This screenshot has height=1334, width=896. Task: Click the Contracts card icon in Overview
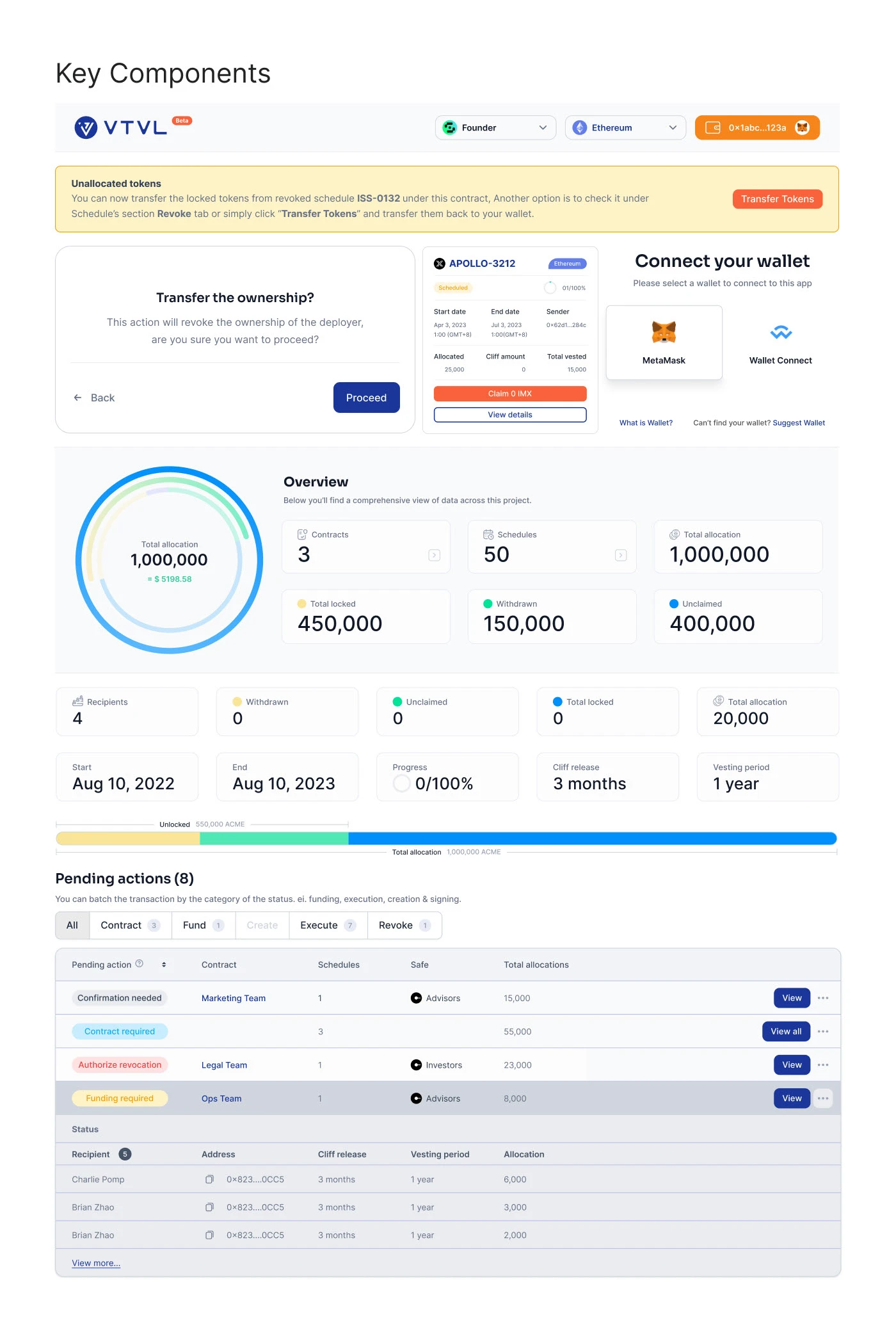coord(303,534)
